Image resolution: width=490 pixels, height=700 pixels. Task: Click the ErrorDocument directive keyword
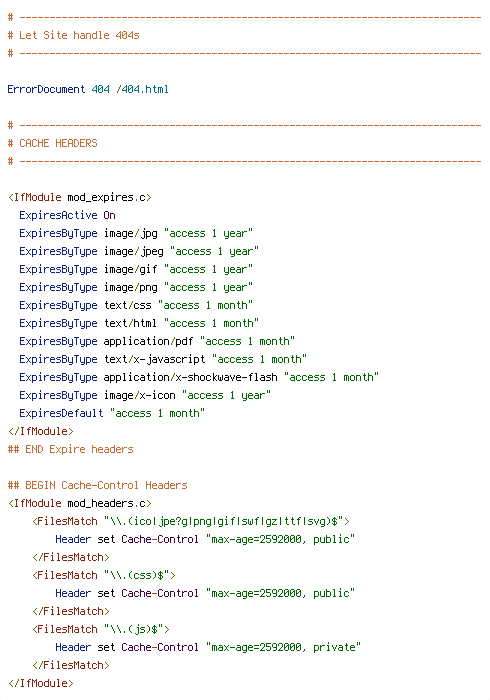46,89
